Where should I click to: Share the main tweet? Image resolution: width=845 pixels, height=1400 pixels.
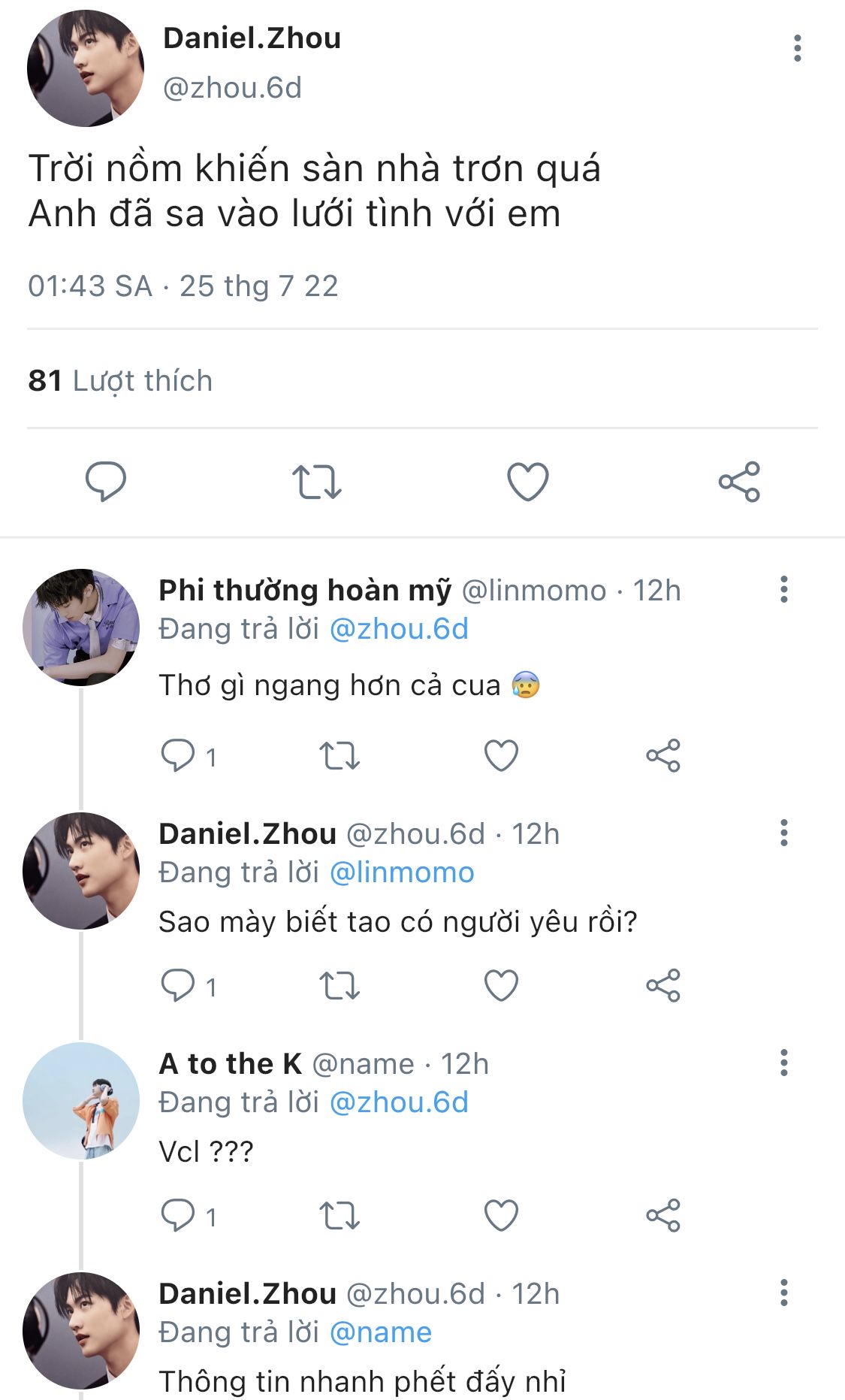coord(739,482)
